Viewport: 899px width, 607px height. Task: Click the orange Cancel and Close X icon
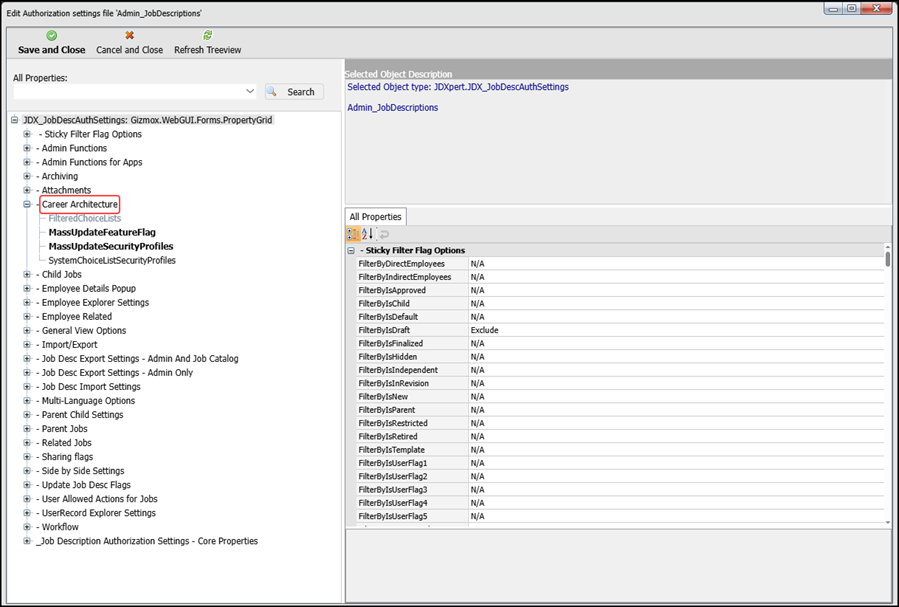130,36
